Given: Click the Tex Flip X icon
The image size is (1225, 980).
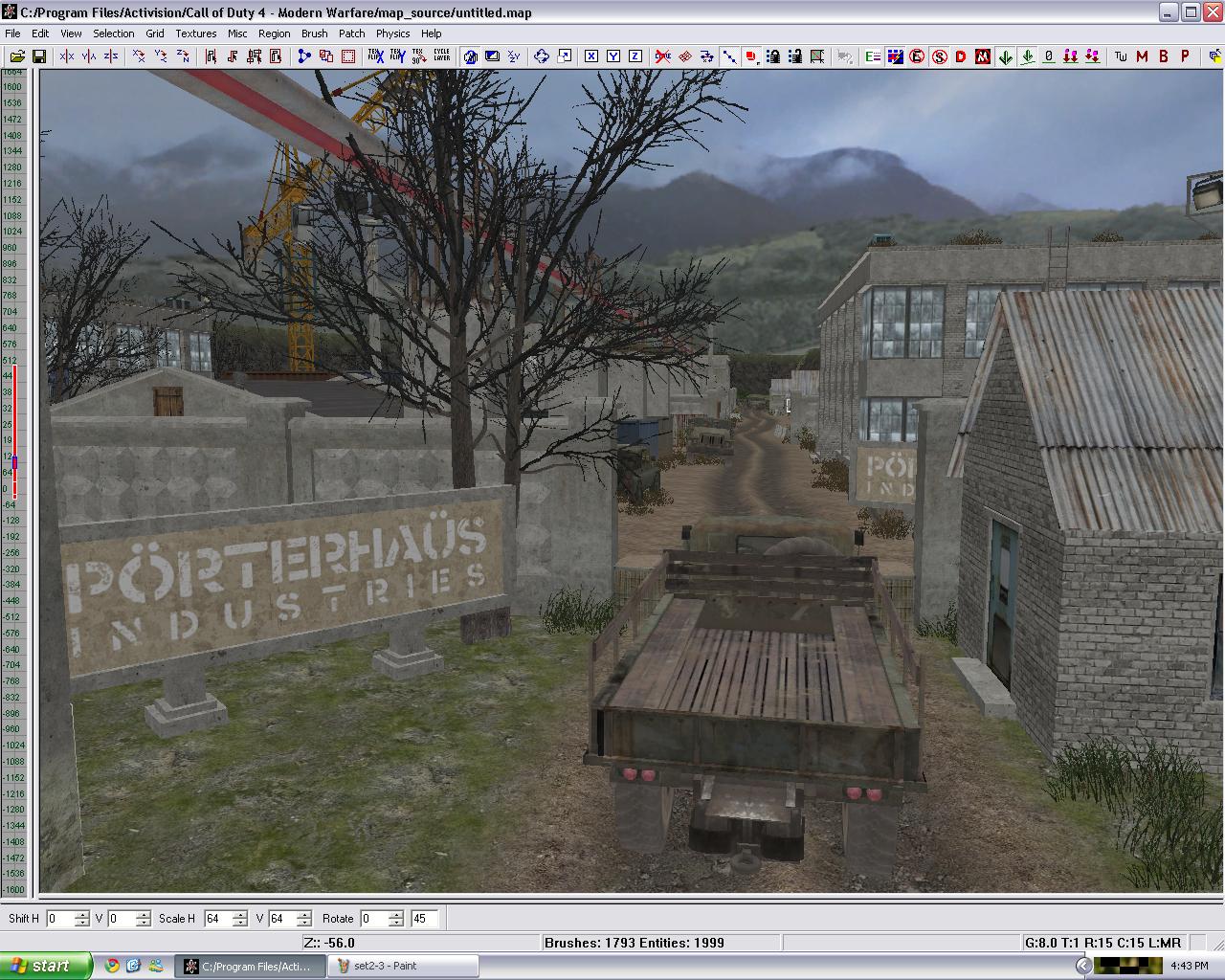Looking at the screenshot, I should [375, 56].
